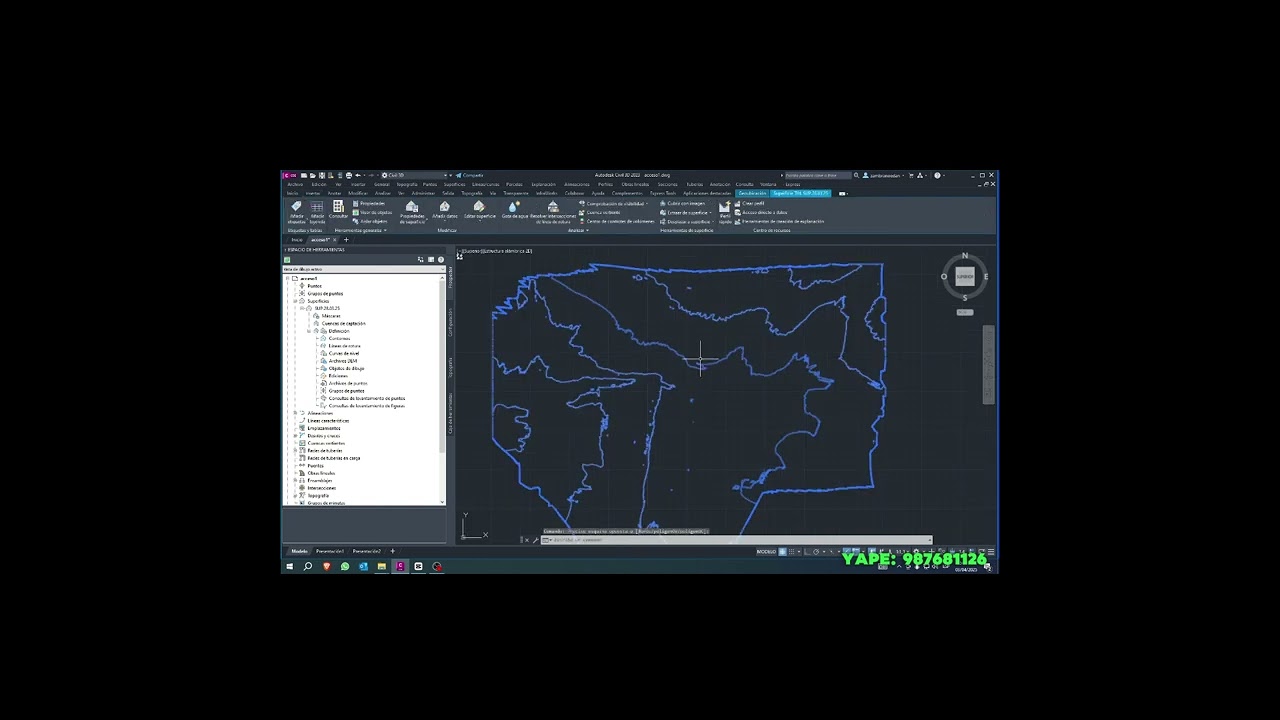Collapse the Definición tree node
Viewport: 1280px width, 720px height.
[x=309, y=331]
